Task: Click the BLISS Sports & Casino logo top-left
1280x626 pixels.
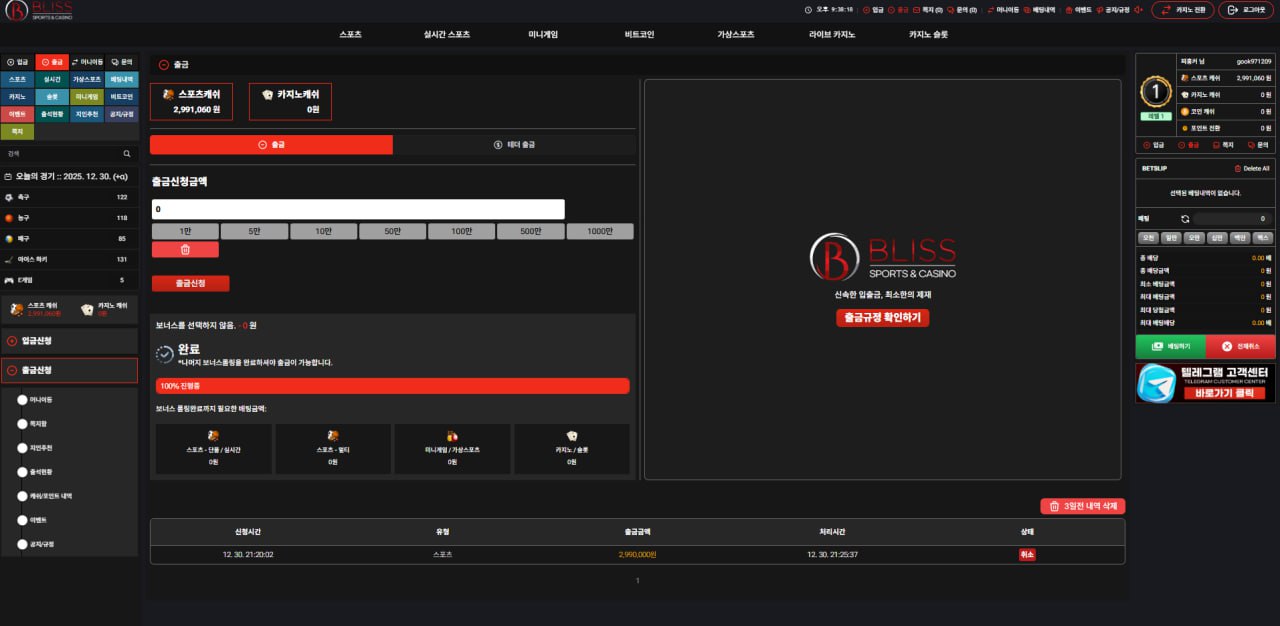Action: tap(40, 11)
